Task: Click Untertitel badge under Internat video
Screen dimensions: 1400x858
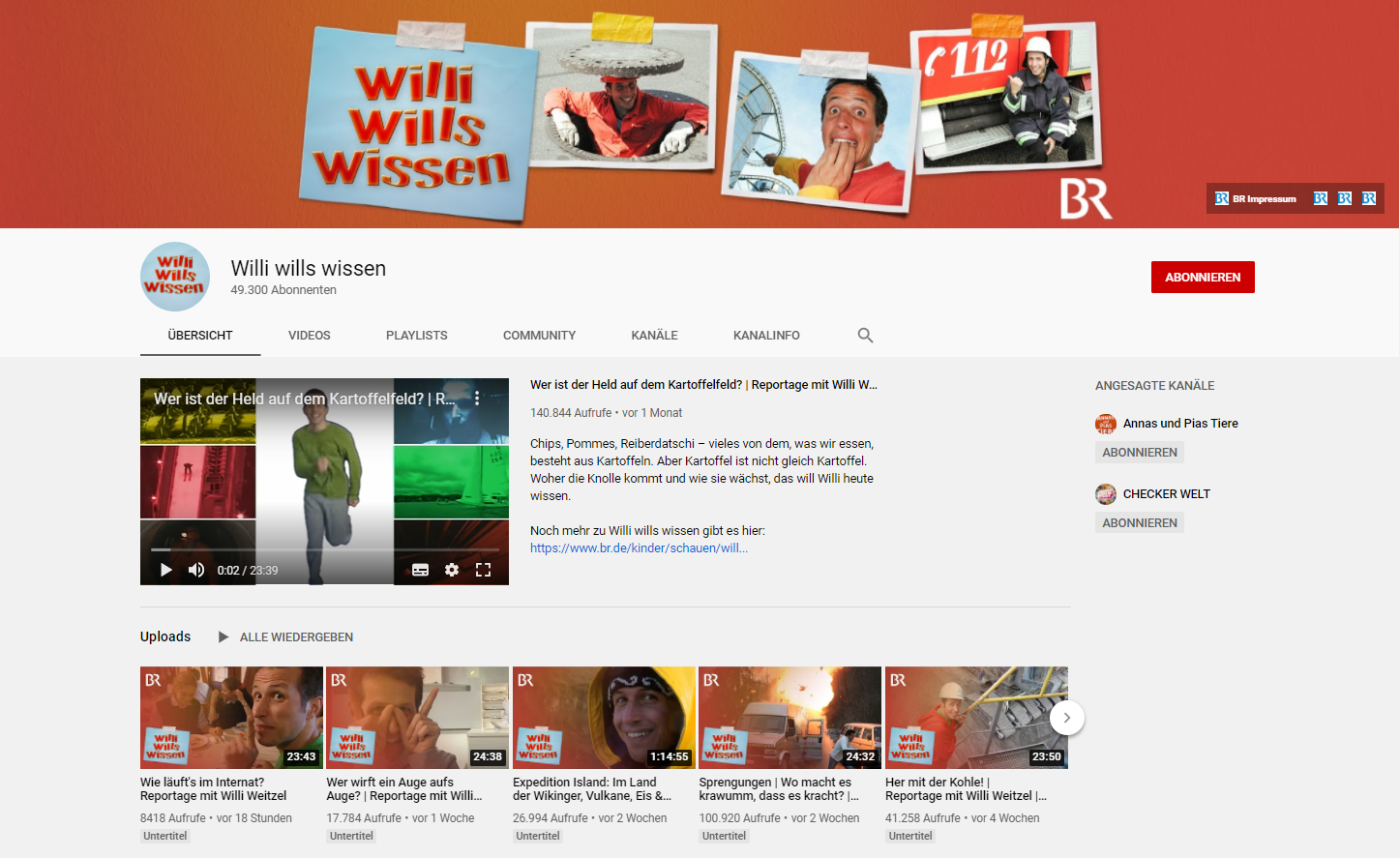Action: coord(165,836)
